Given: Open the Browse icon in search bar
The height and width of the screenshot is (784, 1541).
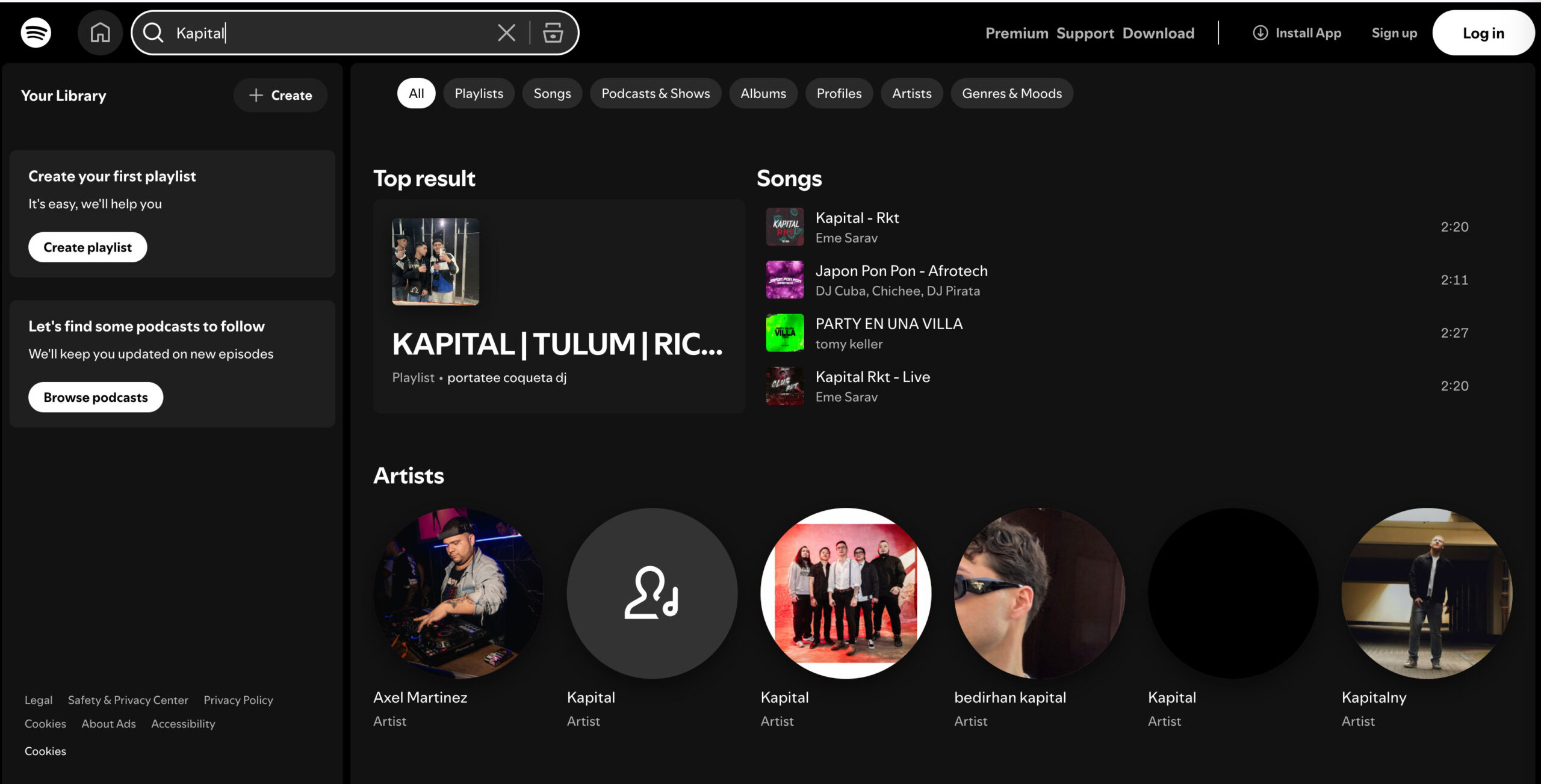Looking at the screenshot, I should point(553,32).
